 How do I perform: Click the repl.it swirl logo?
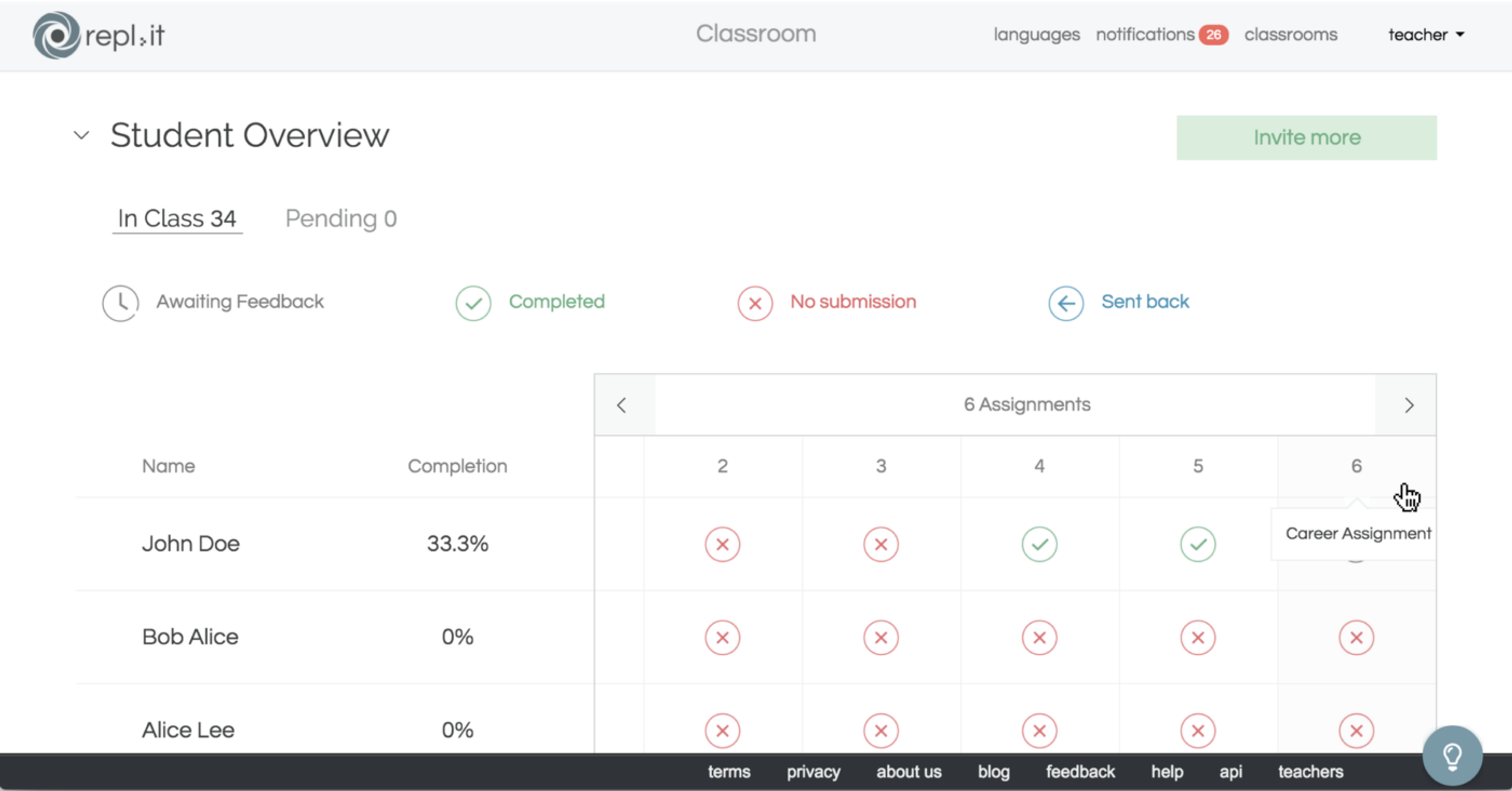coord(56,35)
